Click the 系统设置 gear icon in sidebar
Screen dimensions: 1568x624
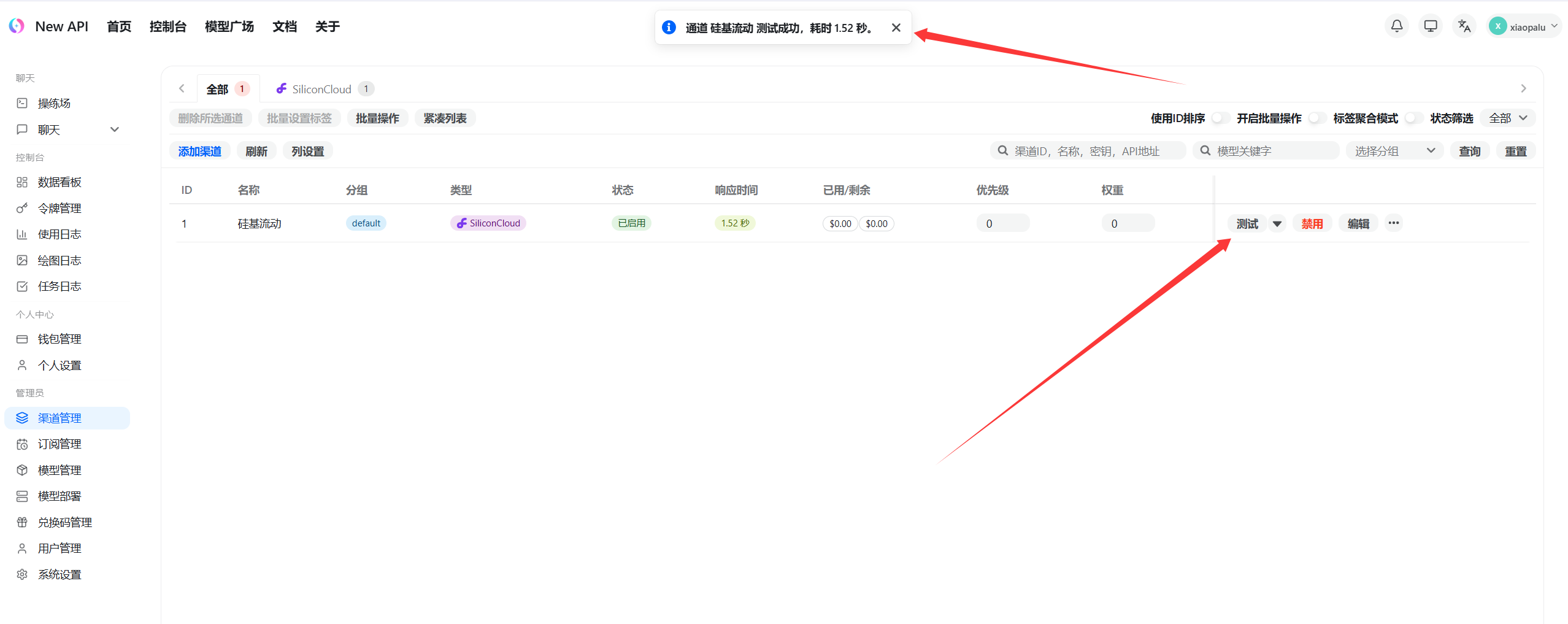click(x=22, y=574)
